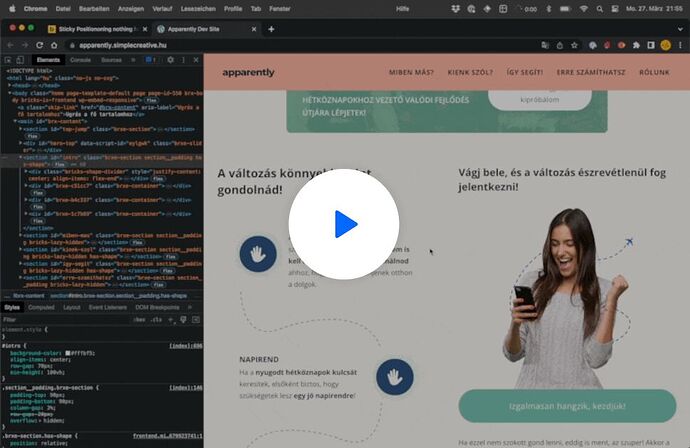Image resolution: width=690 pixels, height=448 pixels.
Task: Play the video with the big play button
Action: [x=344, y=224]
